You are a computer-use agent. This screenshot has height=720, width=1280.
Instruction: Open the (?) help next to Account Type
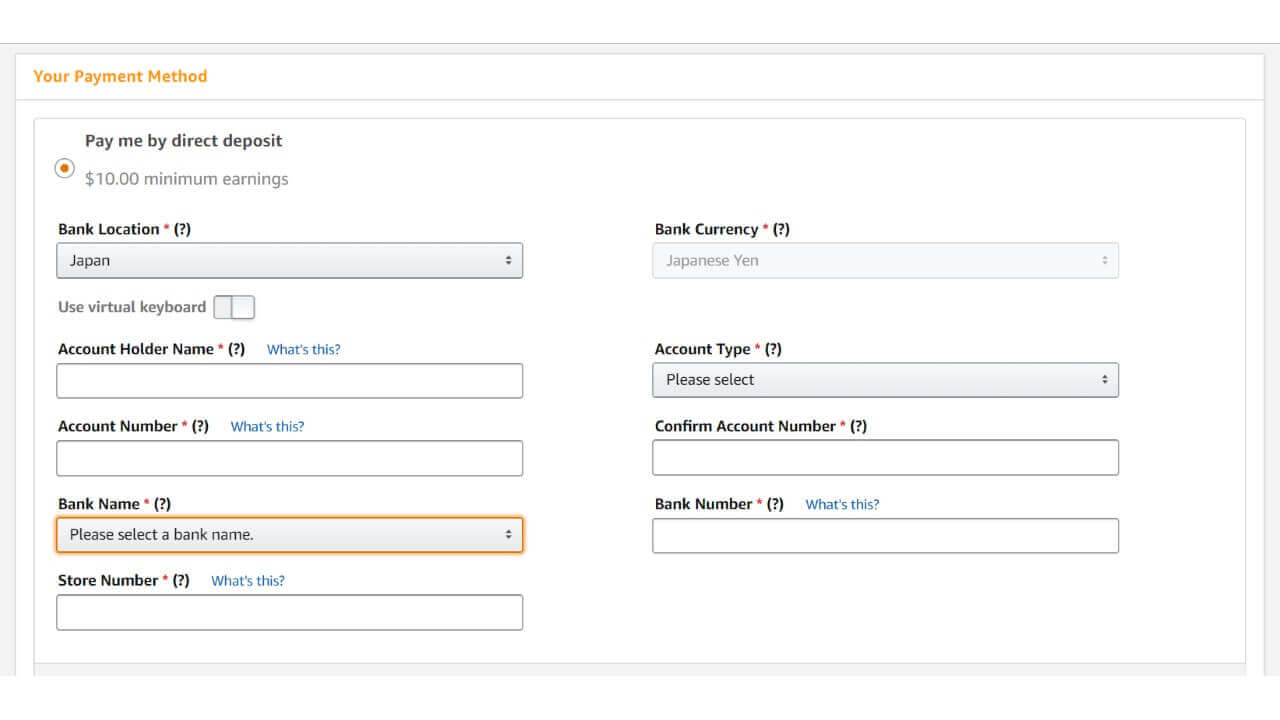pyautogui.click(x=773, y=349)
